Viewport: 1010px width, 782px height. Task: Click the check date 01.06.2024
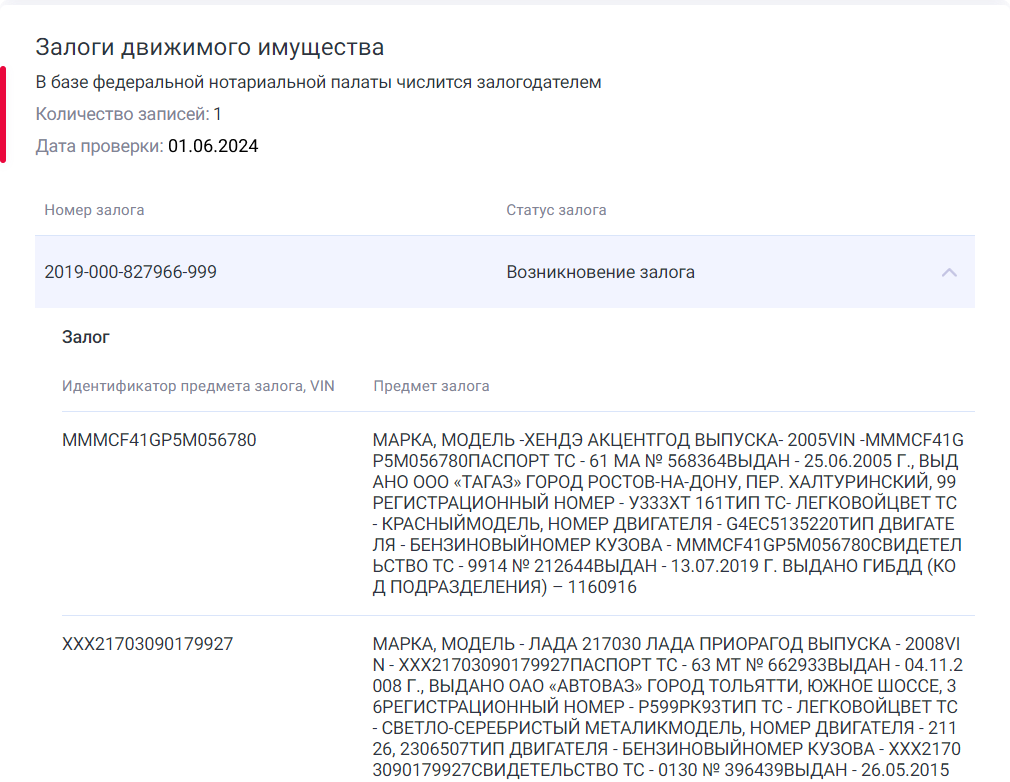click(213, 146)
